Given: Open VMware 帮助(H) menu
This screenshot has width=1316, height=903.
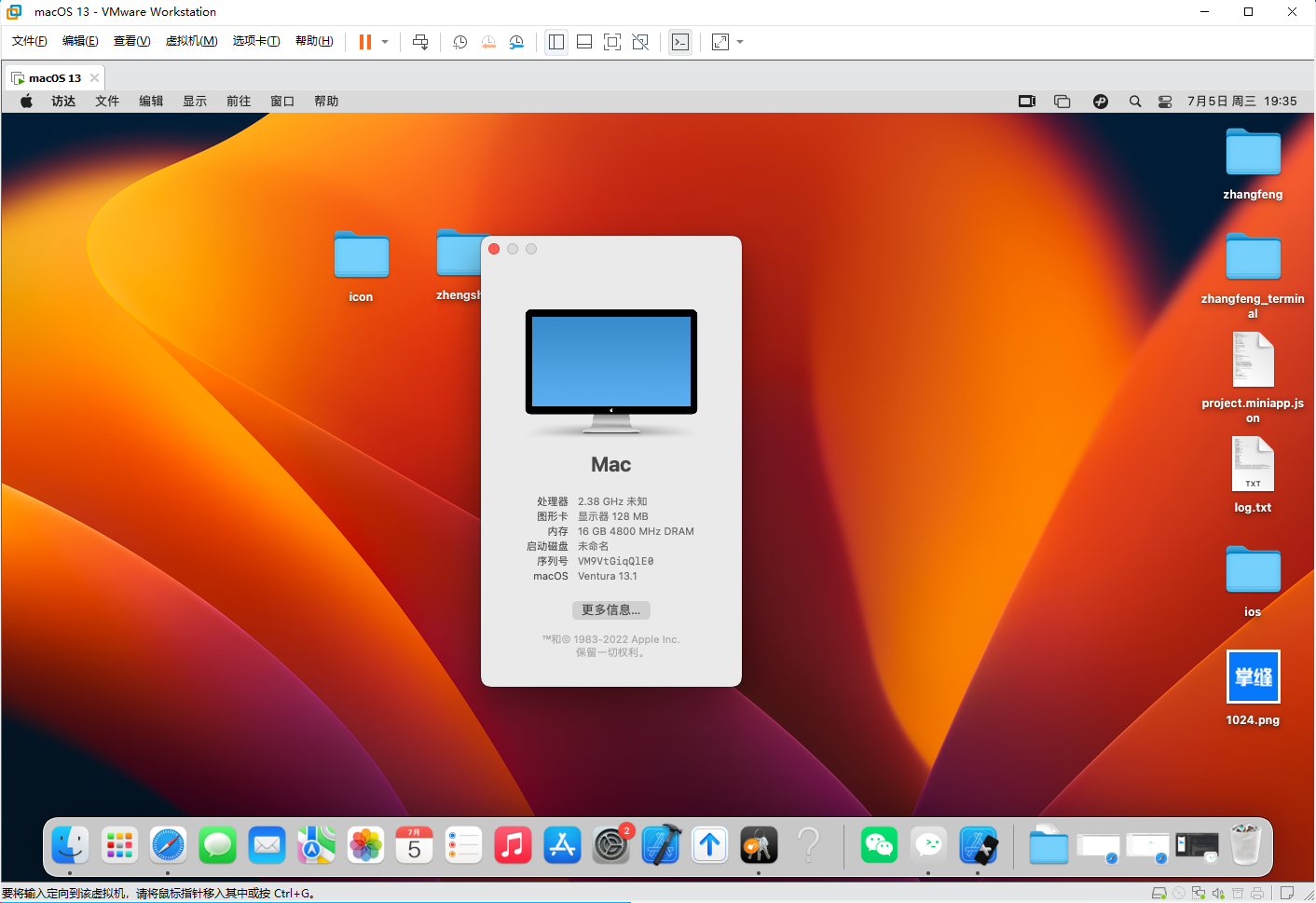Looking at the screenshot, I should click(x=314, y=41).
